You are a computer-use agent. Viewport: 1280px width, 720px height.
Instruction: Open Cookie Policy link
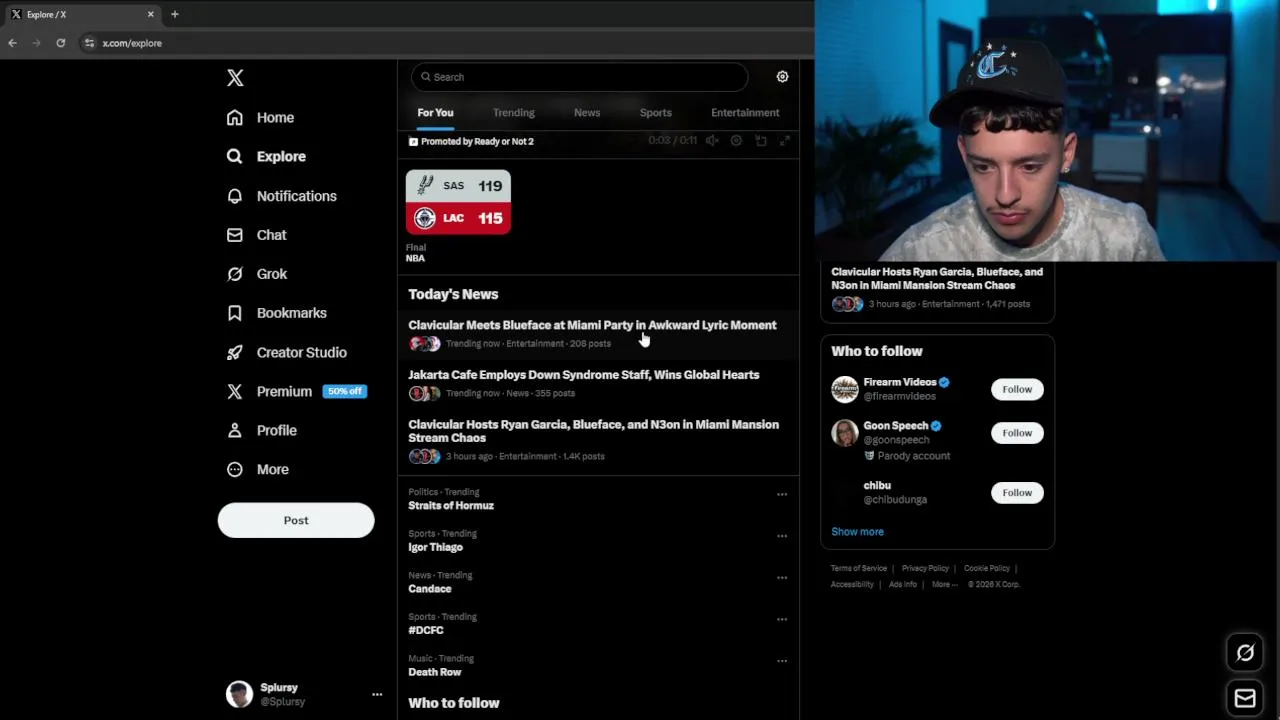[x=987, y=568]
